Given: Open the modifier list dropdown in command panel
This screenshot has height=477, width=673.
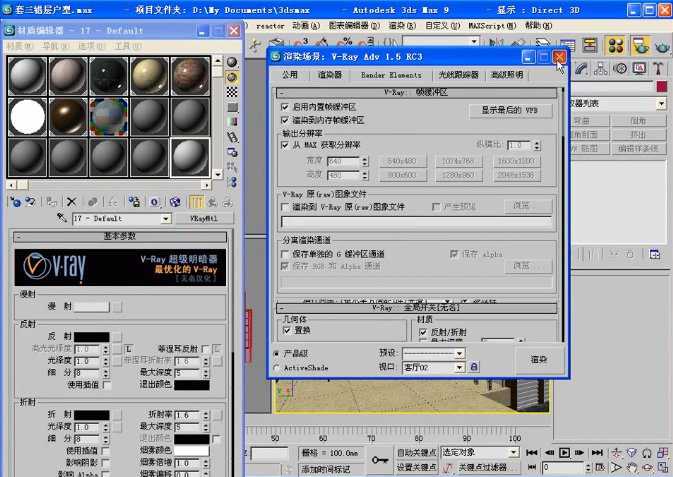Looking at the screenshot, I should pos(661,103).
